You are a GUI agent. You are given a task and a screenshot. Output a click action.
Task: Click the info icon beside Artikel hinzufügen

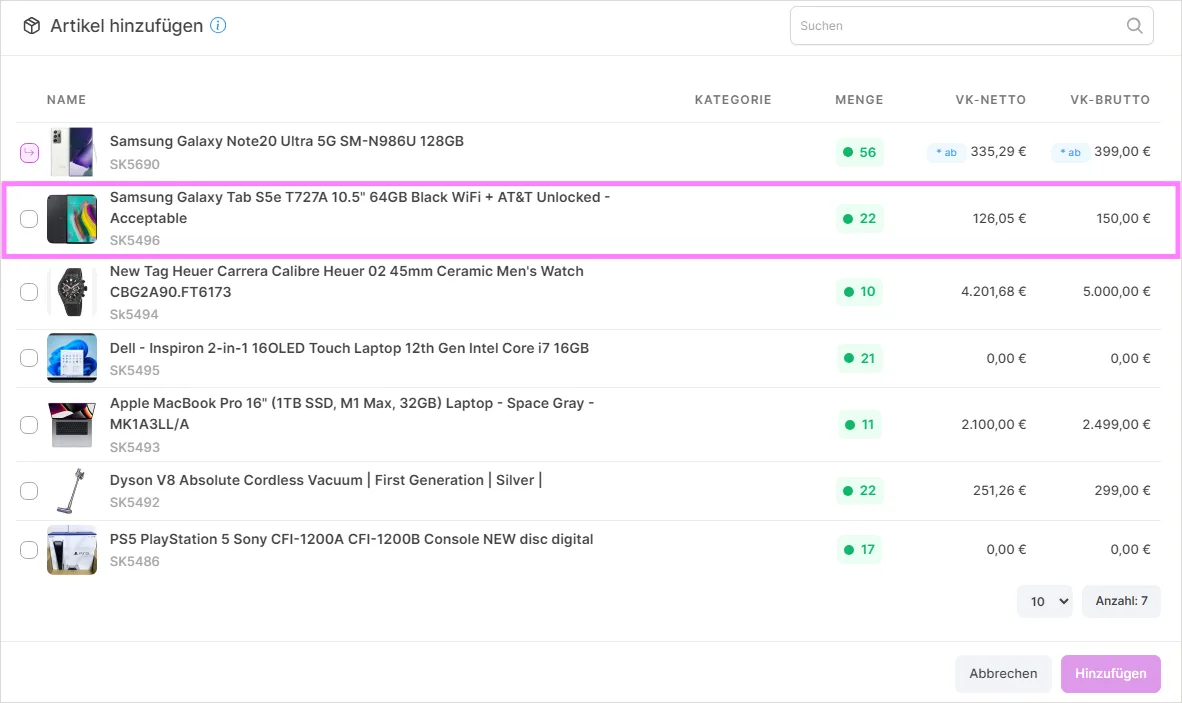[x=218, y=26]
